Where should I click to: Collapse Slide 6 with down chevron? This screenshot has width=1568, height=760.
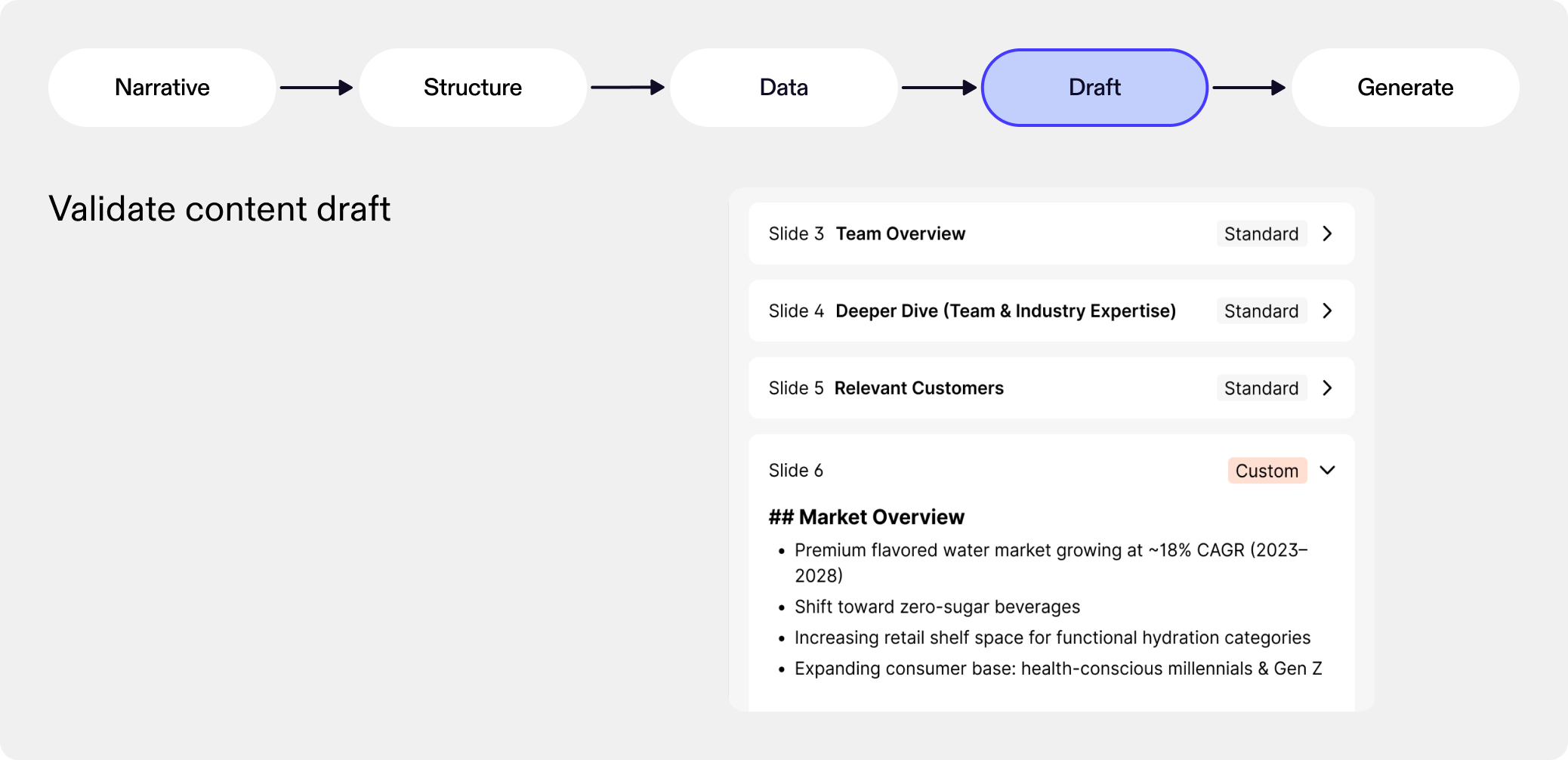[x=1327, y=471]
